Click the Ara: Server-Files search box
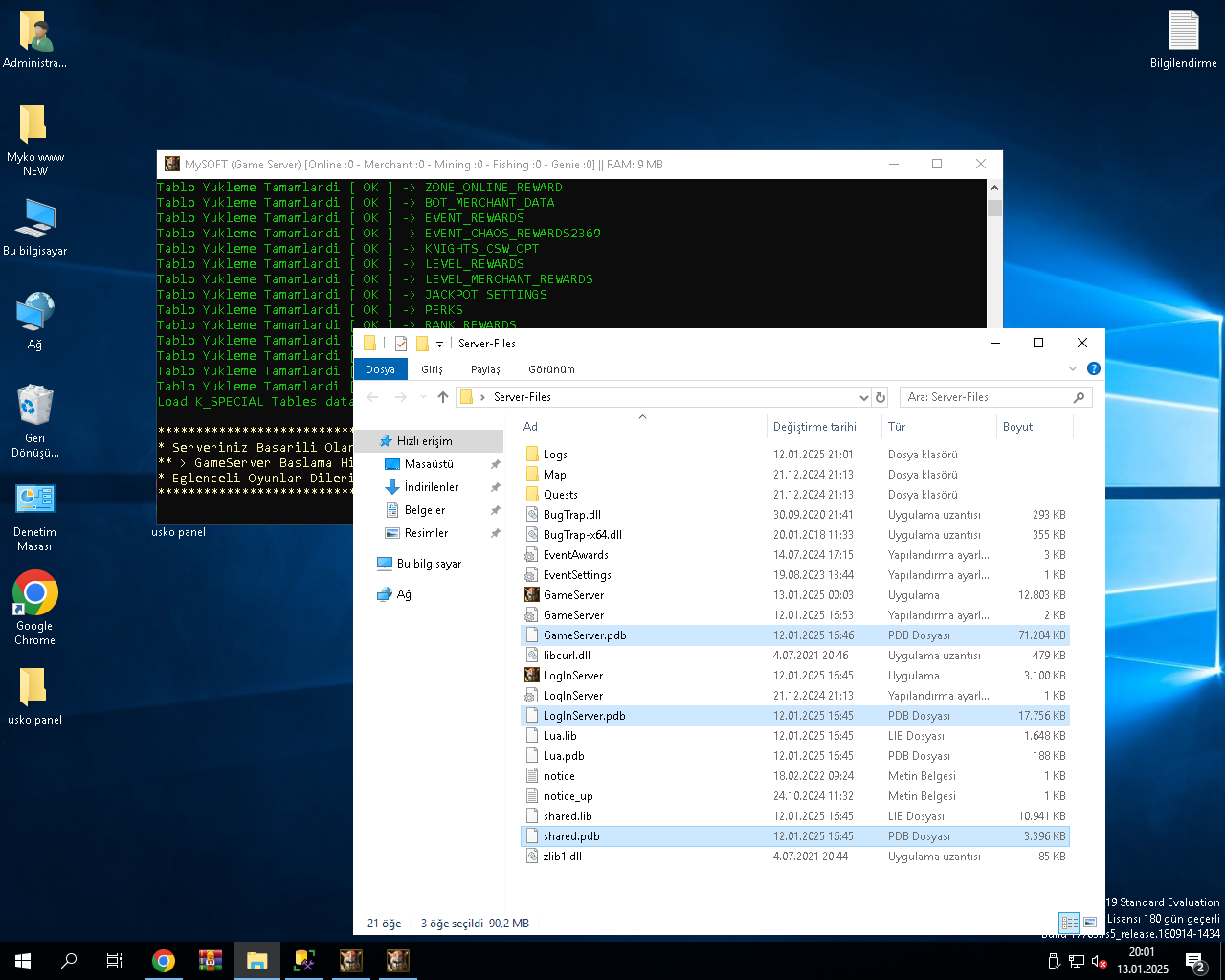1225x980 pixels. coord(996,397)
